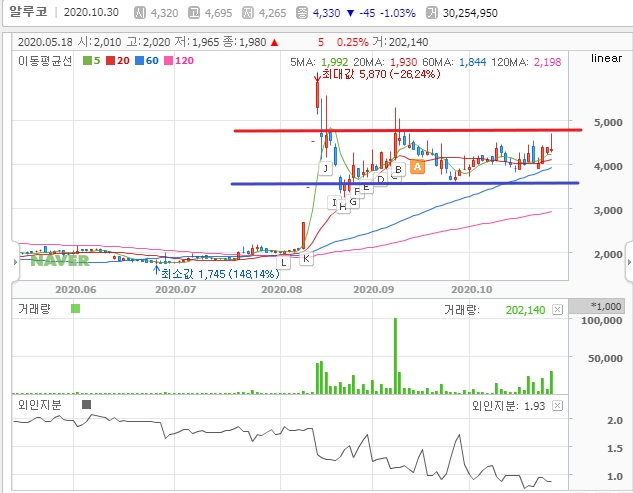The image size is (633, 493).
Task: Open the D event marker on chart
Action: [381, 179]
